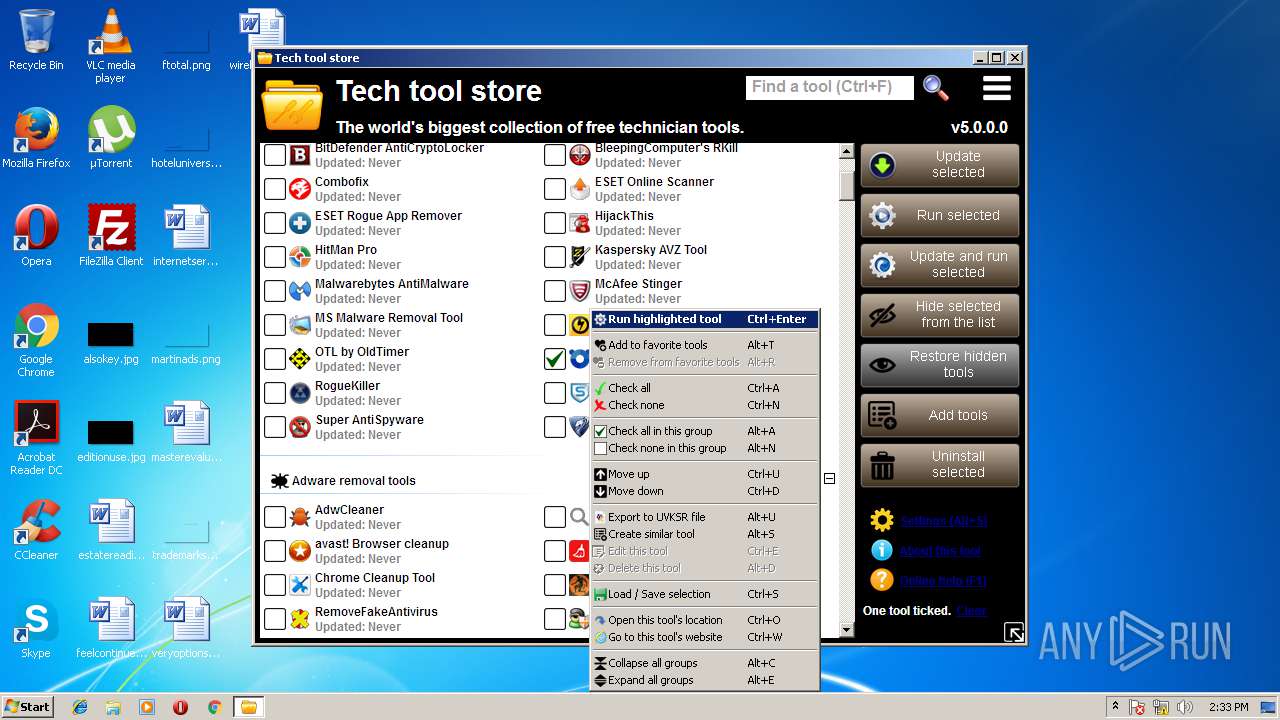
Task: Select Go to this tool's website
Action: [705, 637]
